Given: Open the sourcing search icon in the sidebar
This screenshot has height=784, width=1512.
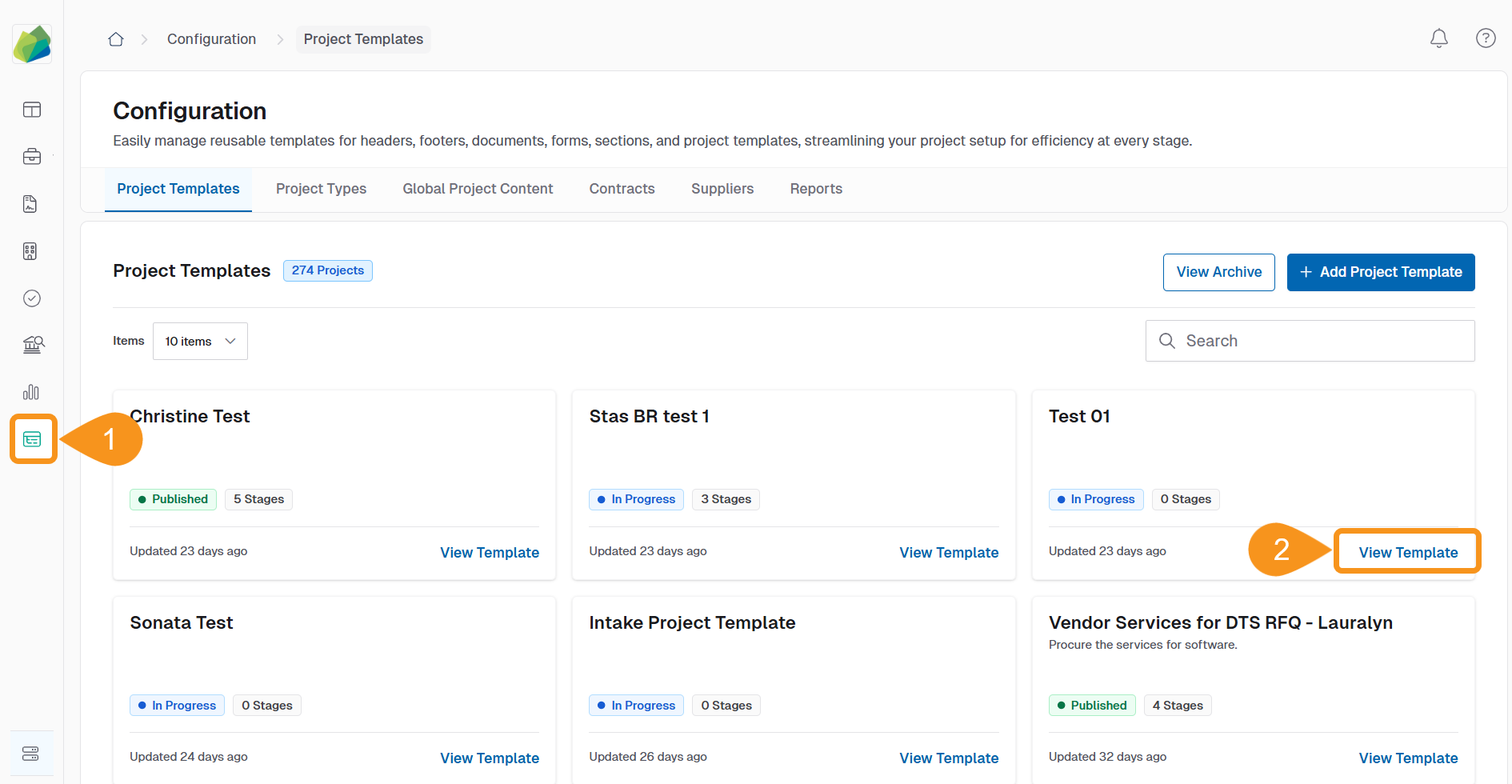Looking at the screenshot, I should (33, 345).
